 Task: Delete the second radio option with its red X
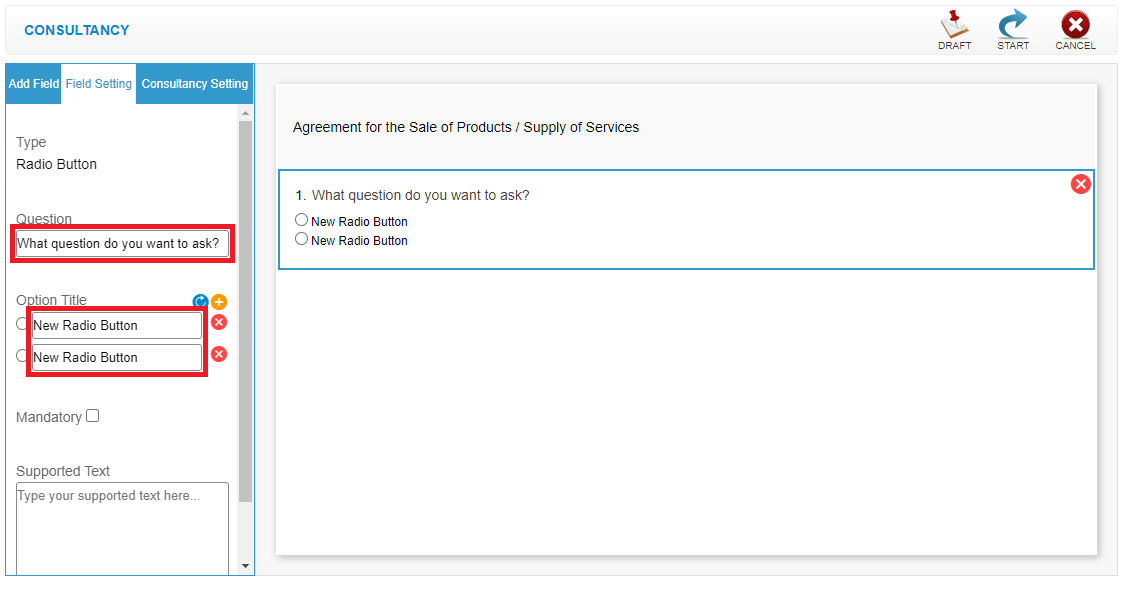[219, 354]
